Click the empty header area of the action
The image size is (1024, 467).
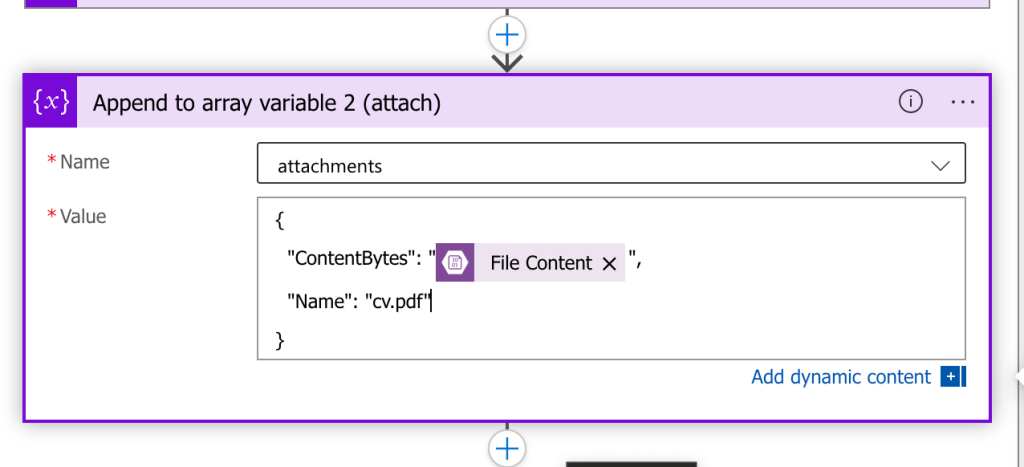coord(666,103)
